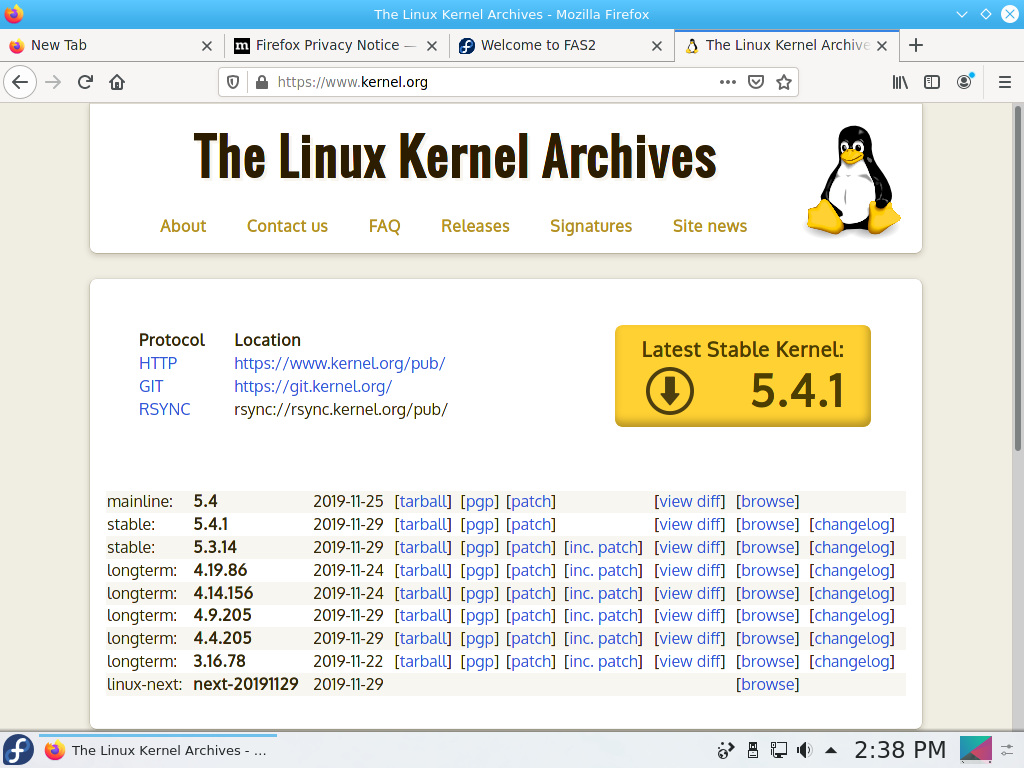Click the page vertical scrollbar
The width and height of the screenshot is (1024, 768).
(x=1017, y=278)
